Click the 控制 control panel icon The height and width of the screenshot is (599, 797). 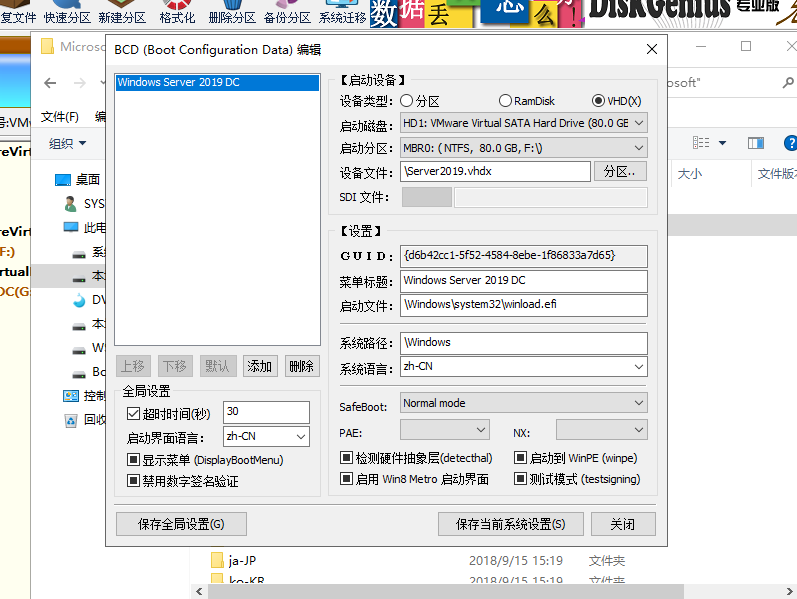tap(71, 396)
